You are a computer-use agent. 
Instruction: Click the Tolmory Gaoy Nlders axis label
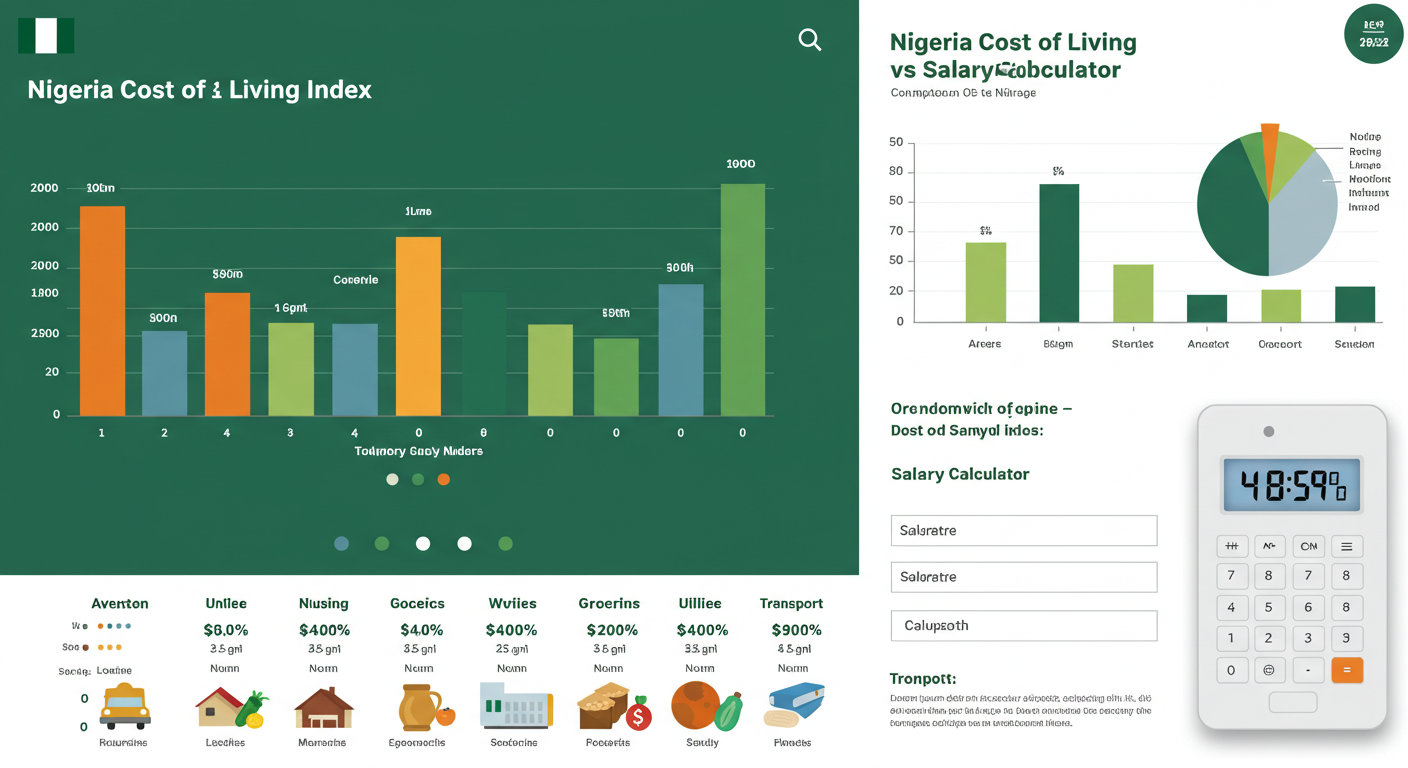(418, 451)
